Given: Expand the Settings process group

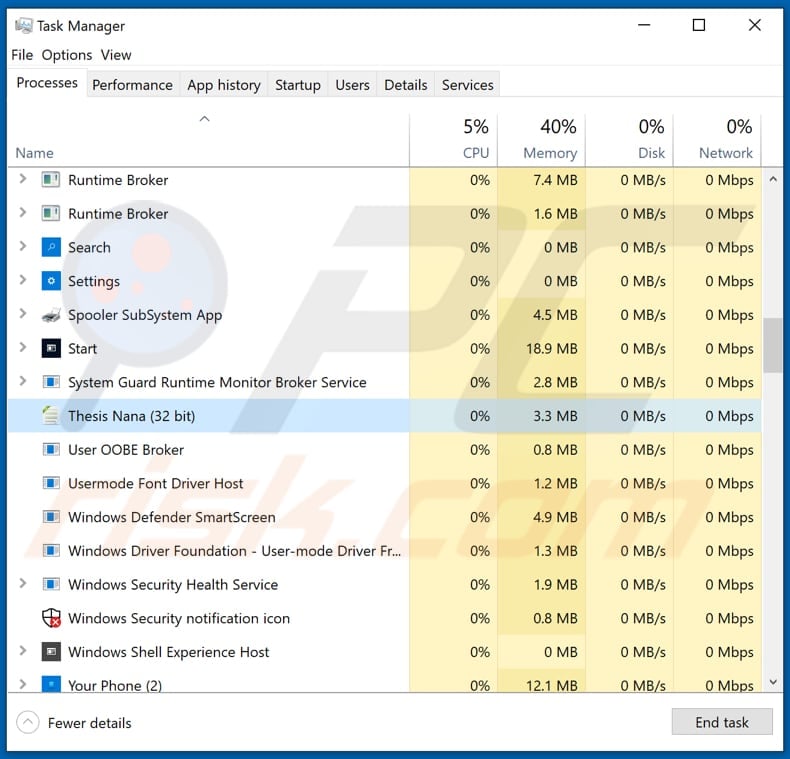Looking at the screenshot, I should click(x=22, y=280).
